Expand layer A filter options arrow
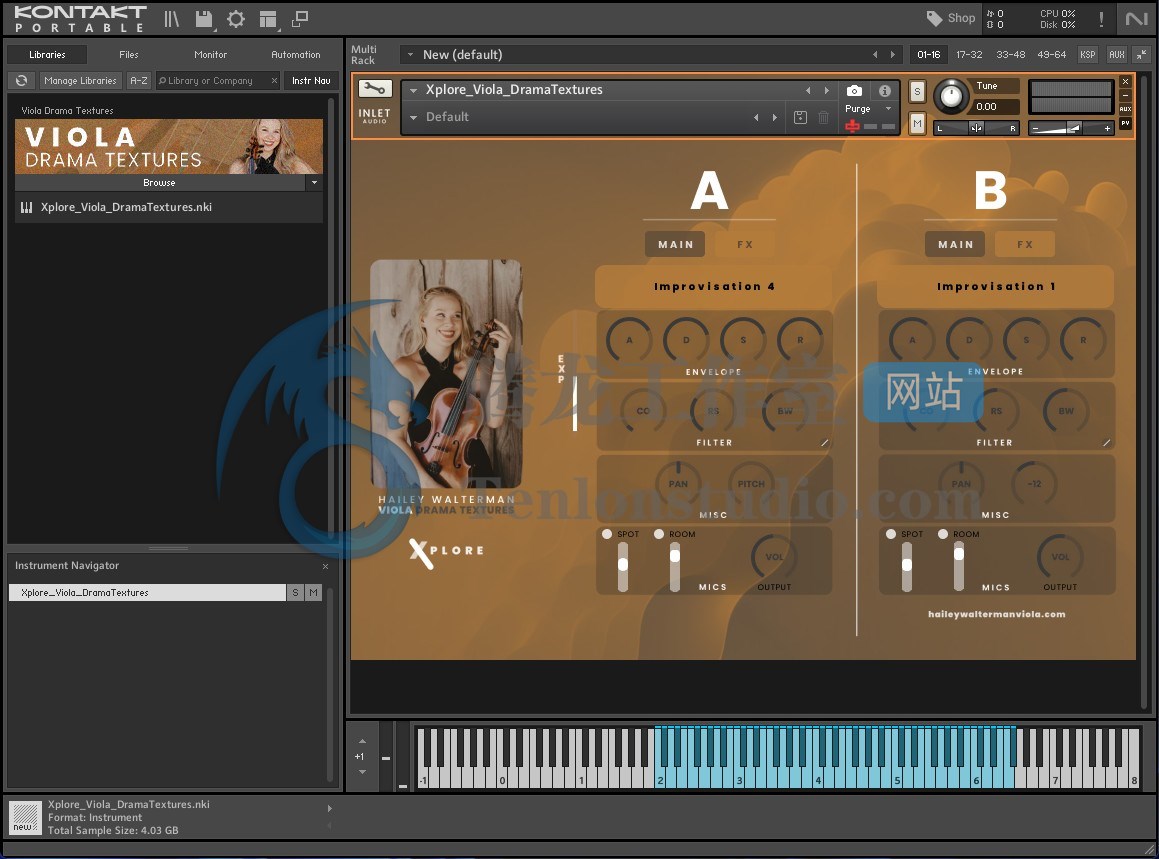 pyautogui.click(x=824, y=443)
